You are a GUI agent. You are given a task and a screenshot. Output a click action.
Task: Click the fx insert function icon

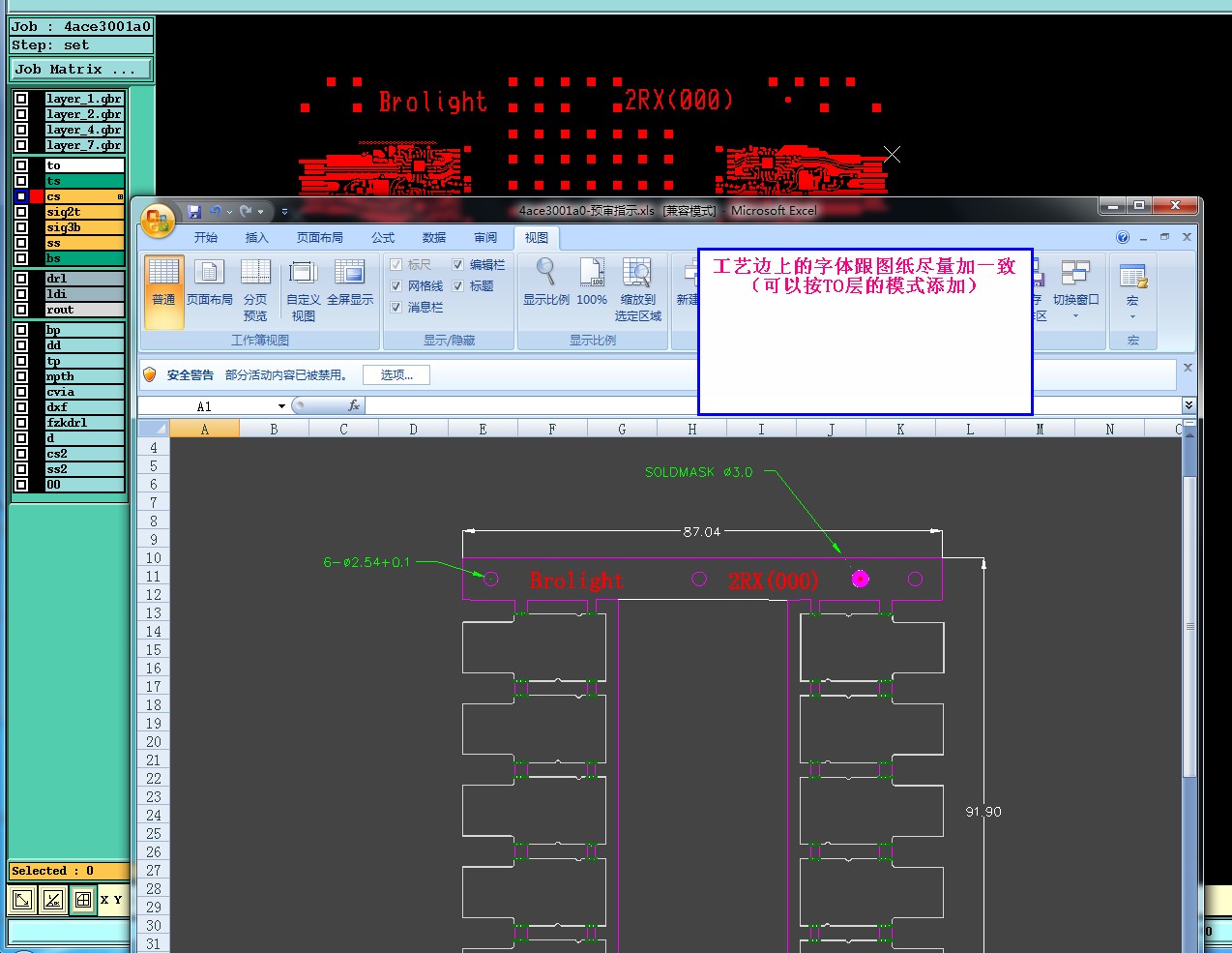coord(354,405)
